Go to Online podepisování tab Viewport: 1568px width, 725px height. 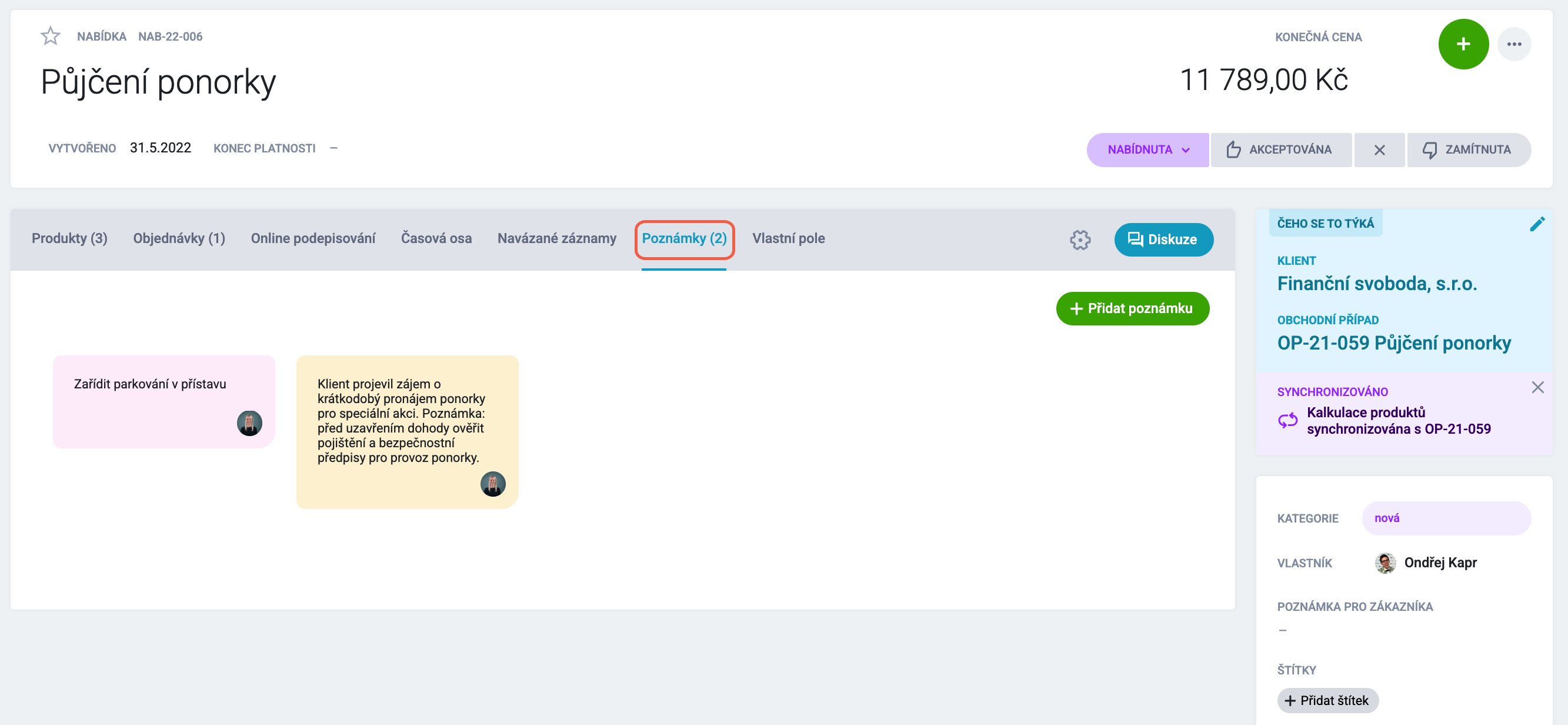tap(313, 239)
